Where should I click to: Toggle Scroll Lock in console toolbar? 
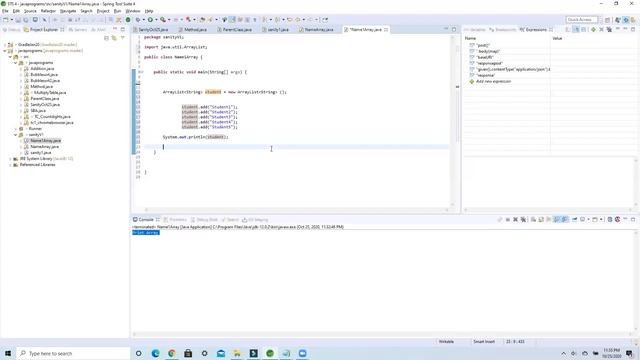(x=541, y=220)
